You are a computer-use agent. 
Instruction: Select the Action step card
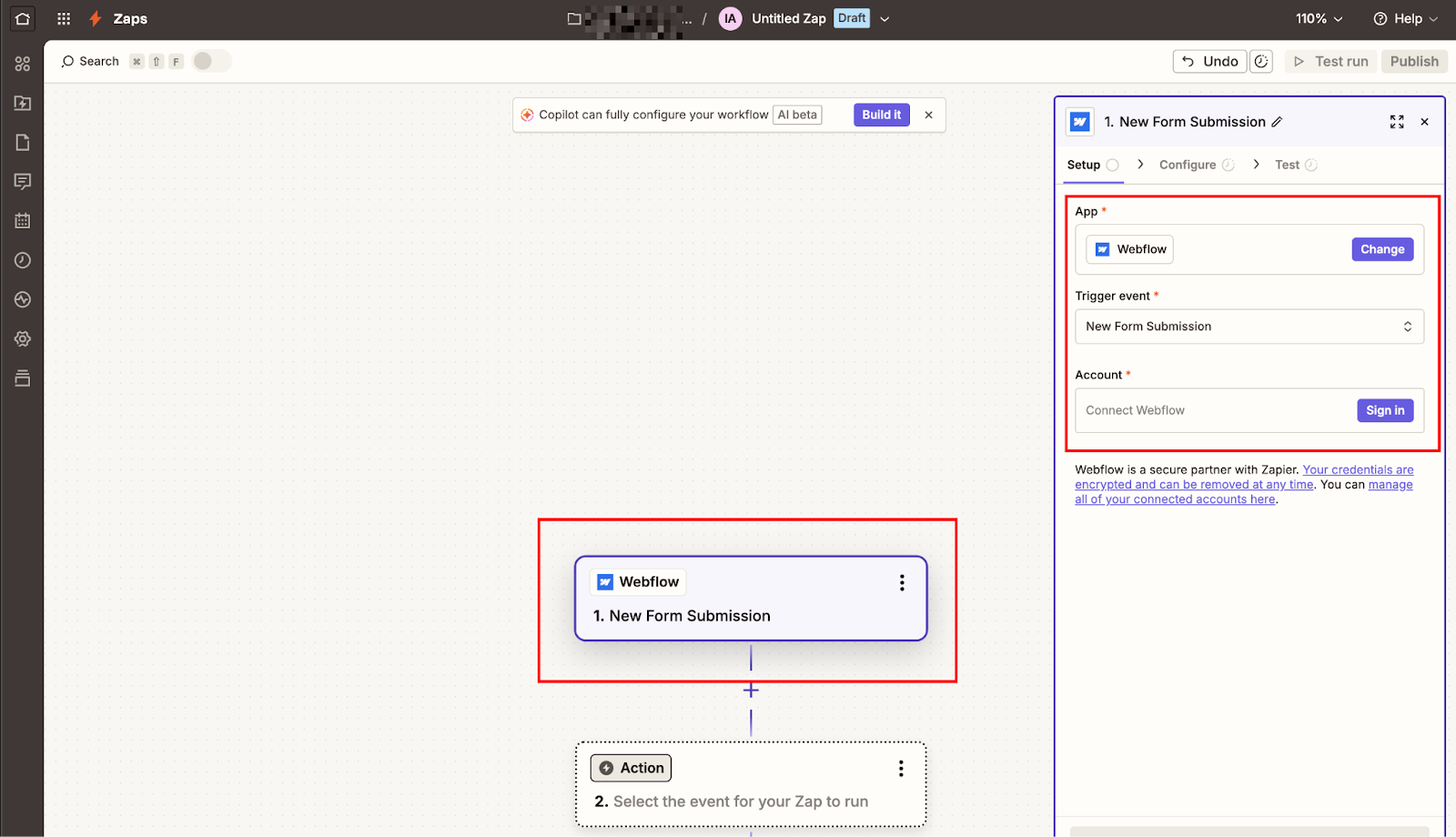point(751,784)
